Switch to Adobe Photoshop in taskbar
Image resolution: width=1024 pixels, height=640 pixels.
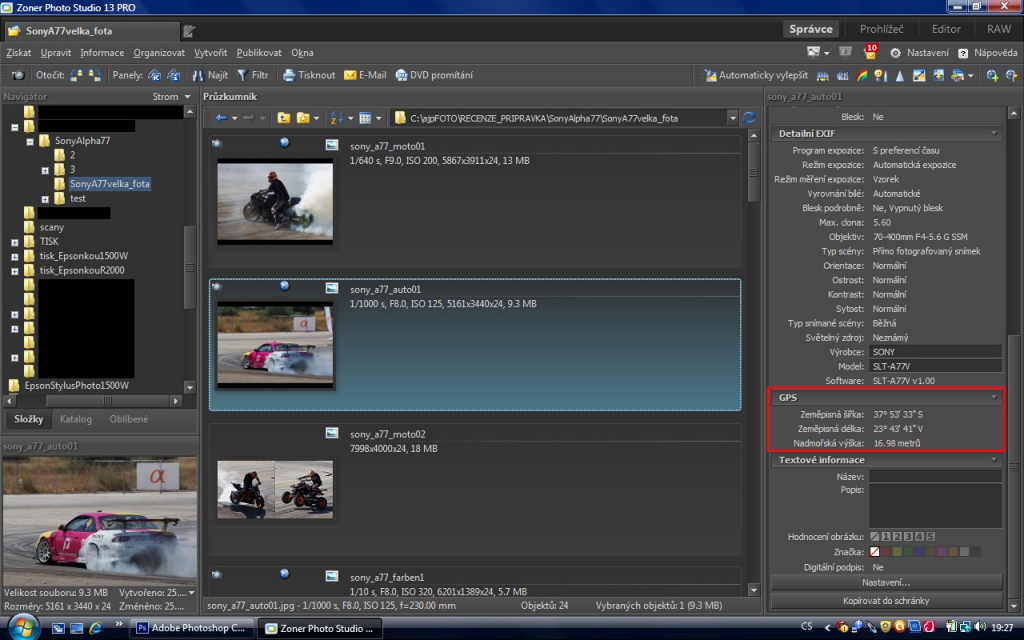192,628
